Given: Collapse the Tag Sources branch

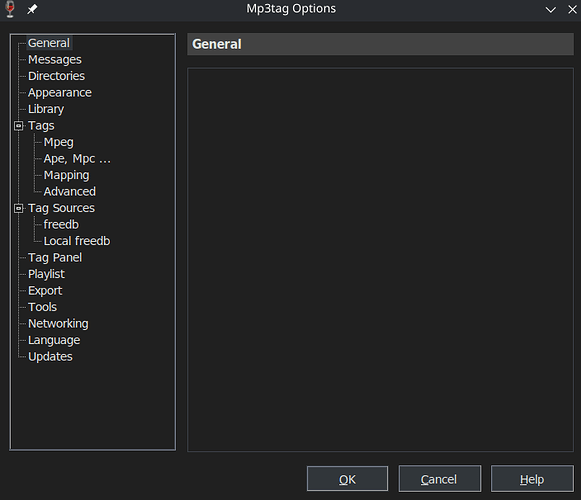Looking at the screenshot, I should point(19,208).
